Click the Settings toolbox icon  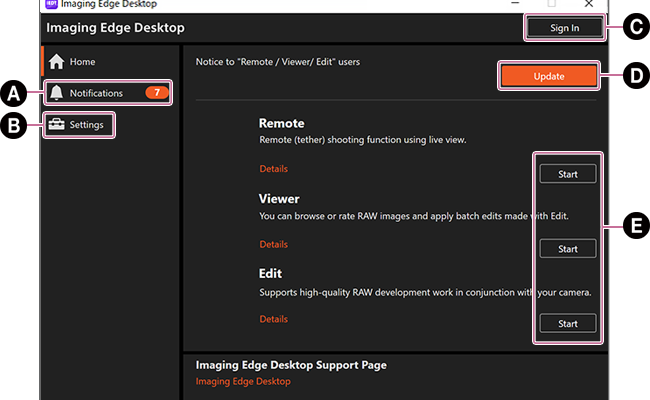point(56,124)
